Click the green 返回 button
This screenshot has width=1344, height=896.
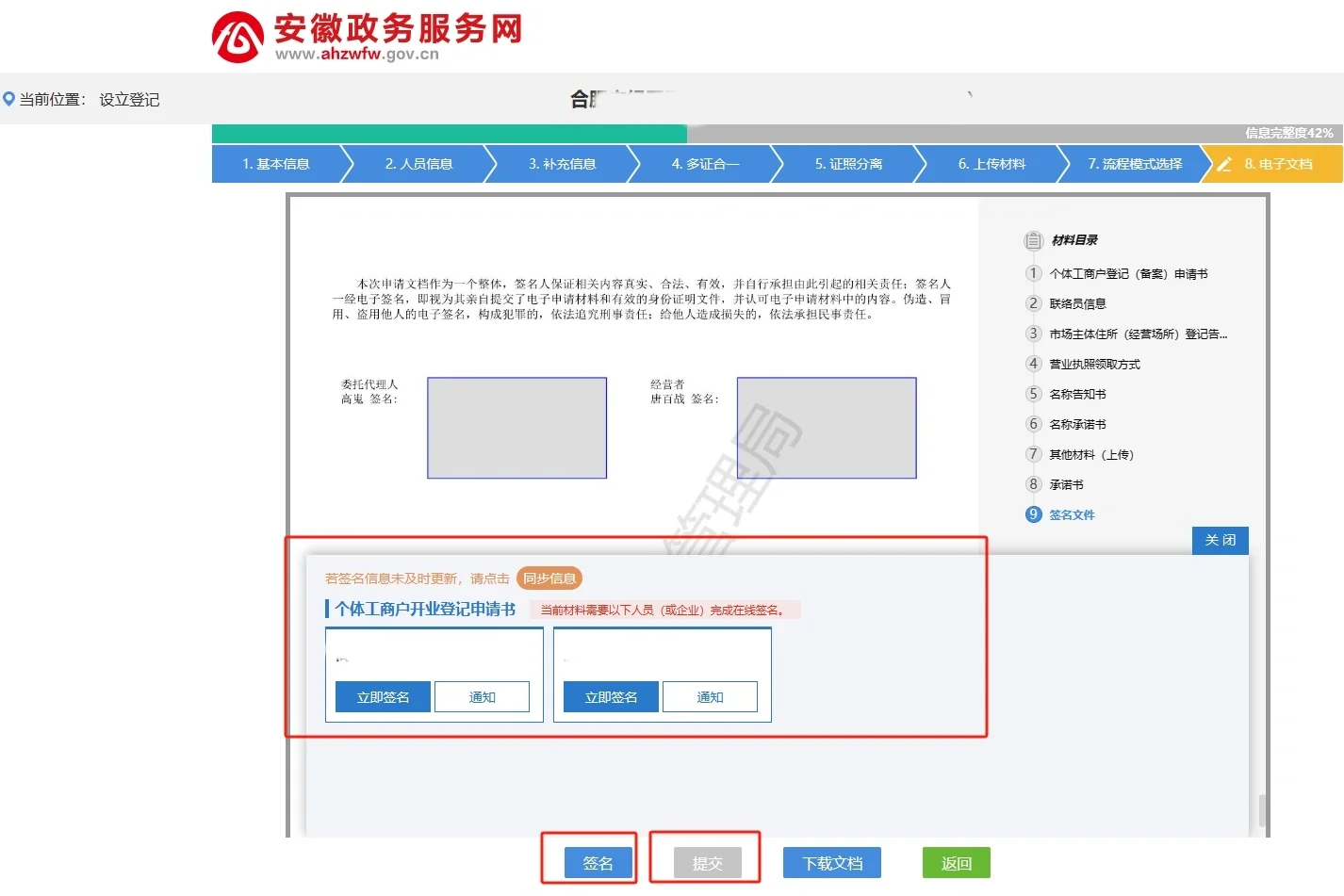point(956,863)
